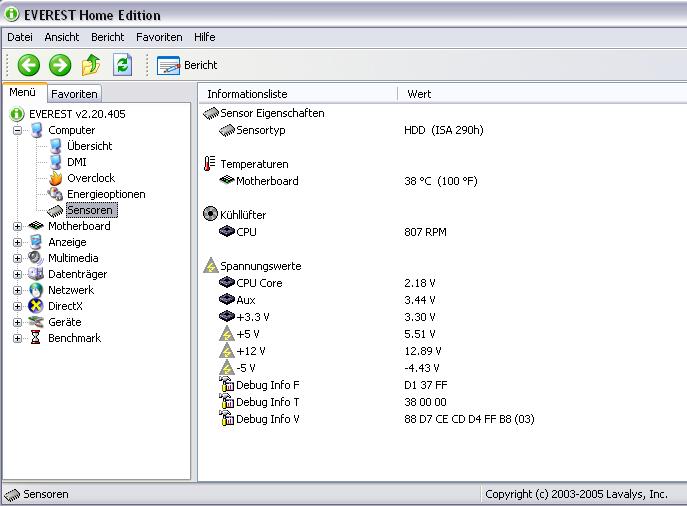Click the Datenträger drive icon
The image size is (687, 506).
click(x=36, y=274)
